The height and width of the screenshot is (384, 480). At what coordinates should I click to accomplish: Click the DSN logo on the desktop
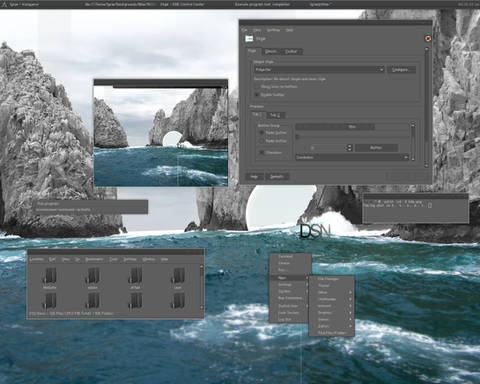[315, 231]
